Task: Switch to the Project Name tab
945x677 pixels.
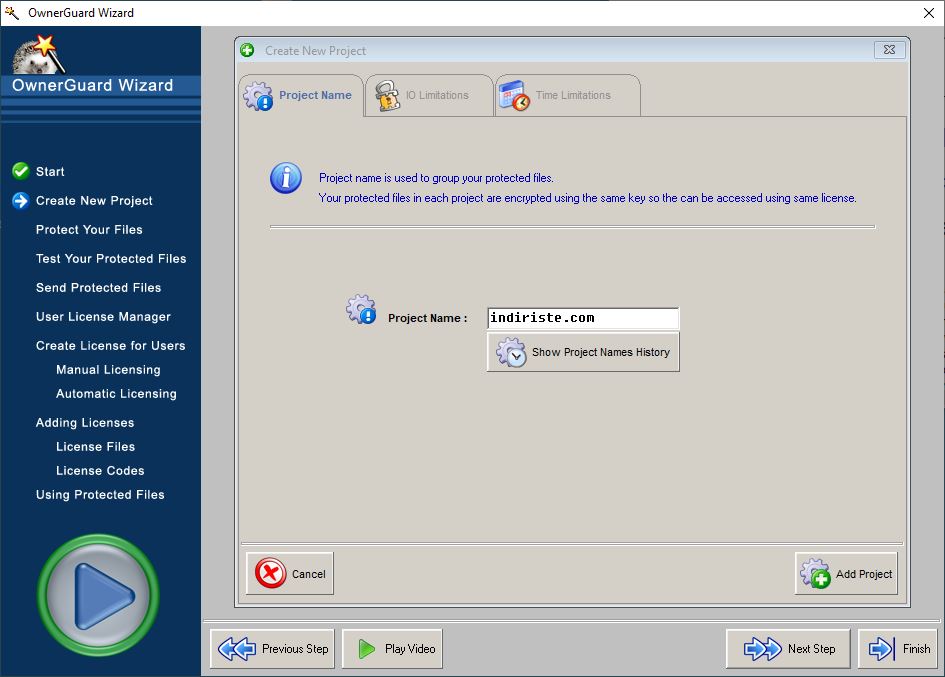Action: coord(301,95)
